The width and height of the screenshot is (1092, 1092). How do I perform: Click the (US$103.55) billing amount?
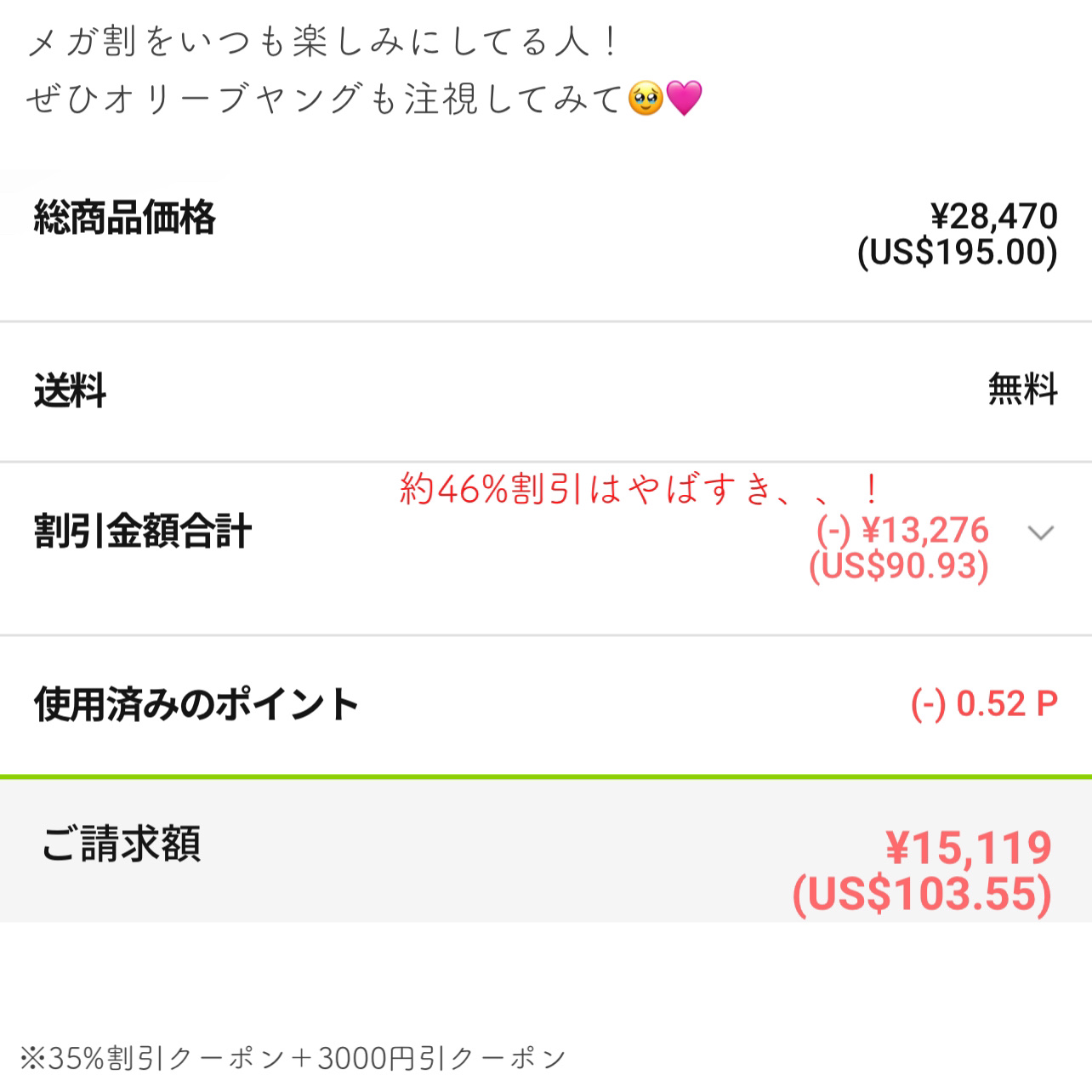pos(922,894)
